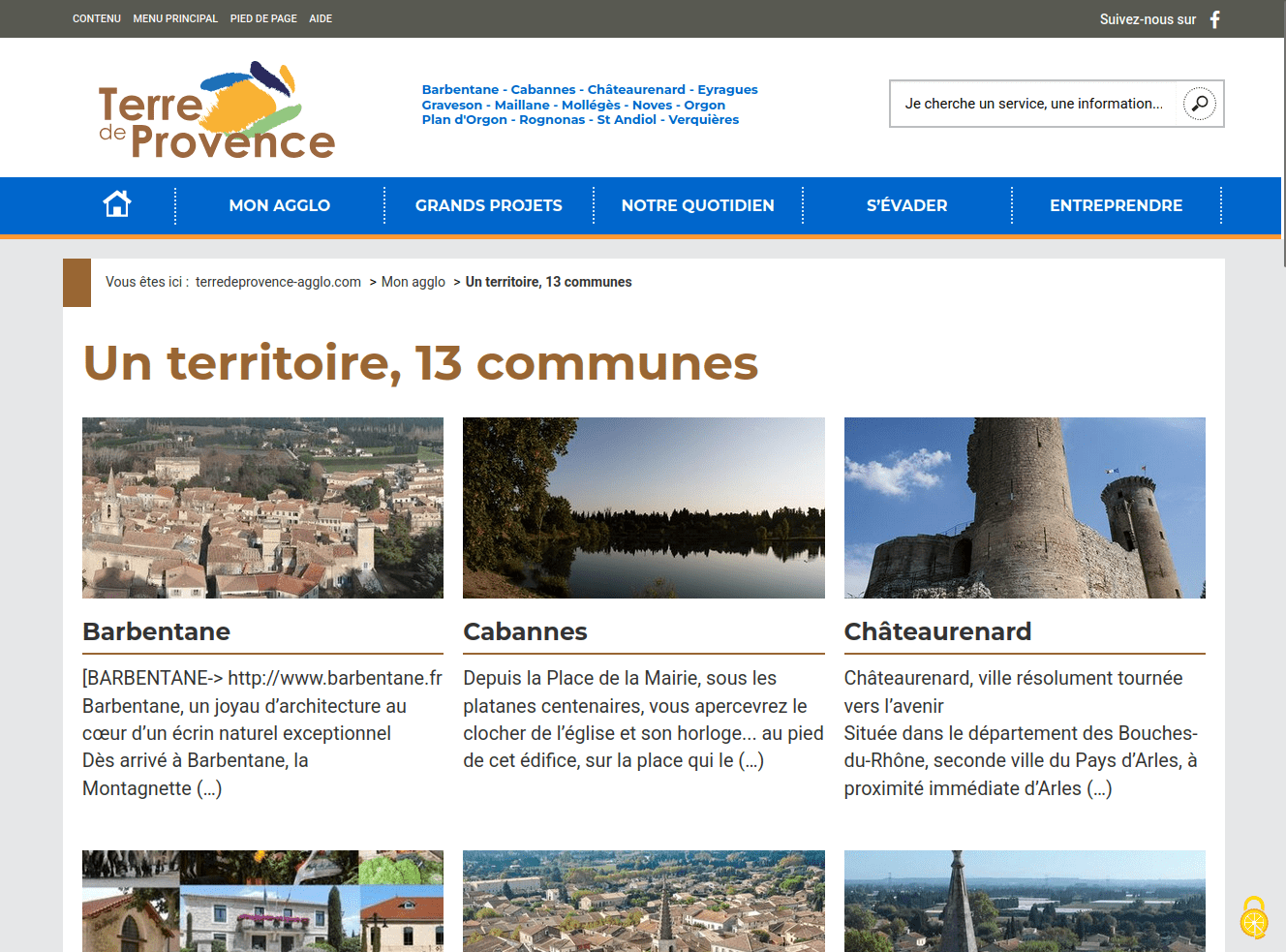Click the home icon in navigation bar

pos(117,204)
